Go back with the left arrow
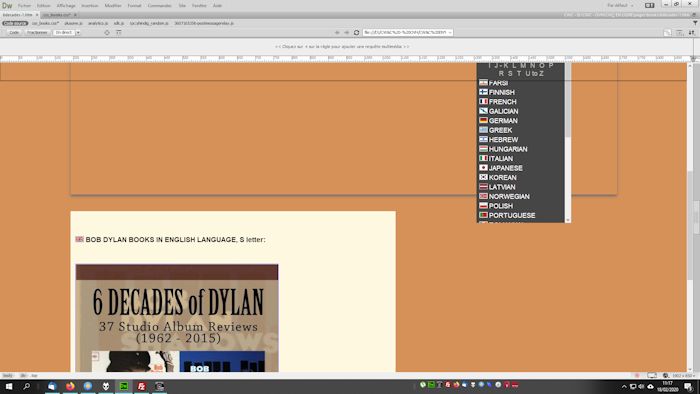 pyautogui.click(x=337, y=33)
